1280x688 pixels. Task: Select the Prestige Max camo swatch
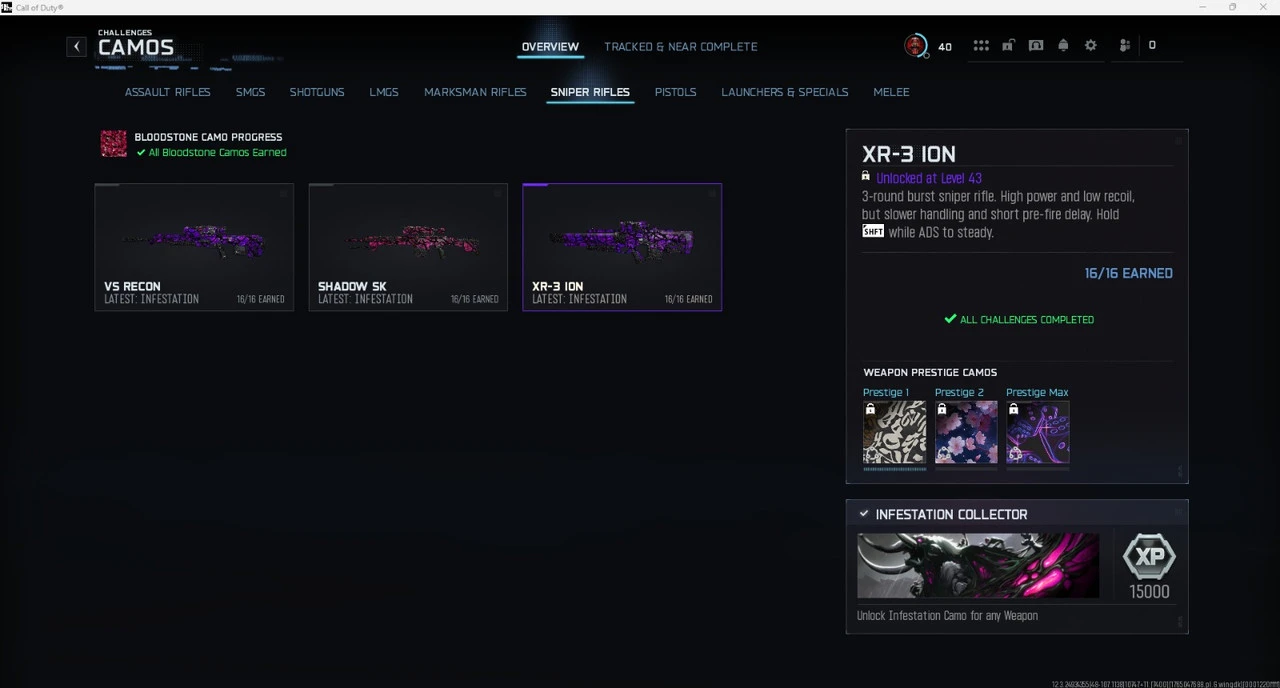(1038, 432)
